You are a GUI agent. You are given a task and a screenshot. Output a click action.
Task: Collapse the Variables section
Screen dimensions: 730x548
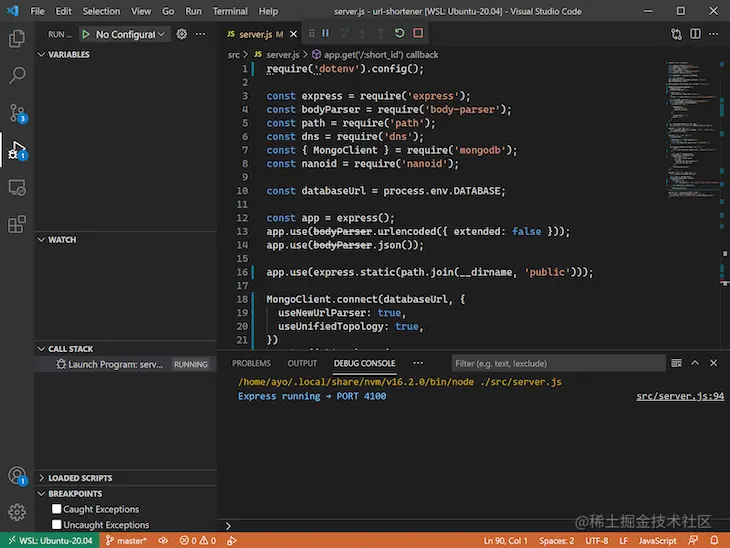[68, 55]
